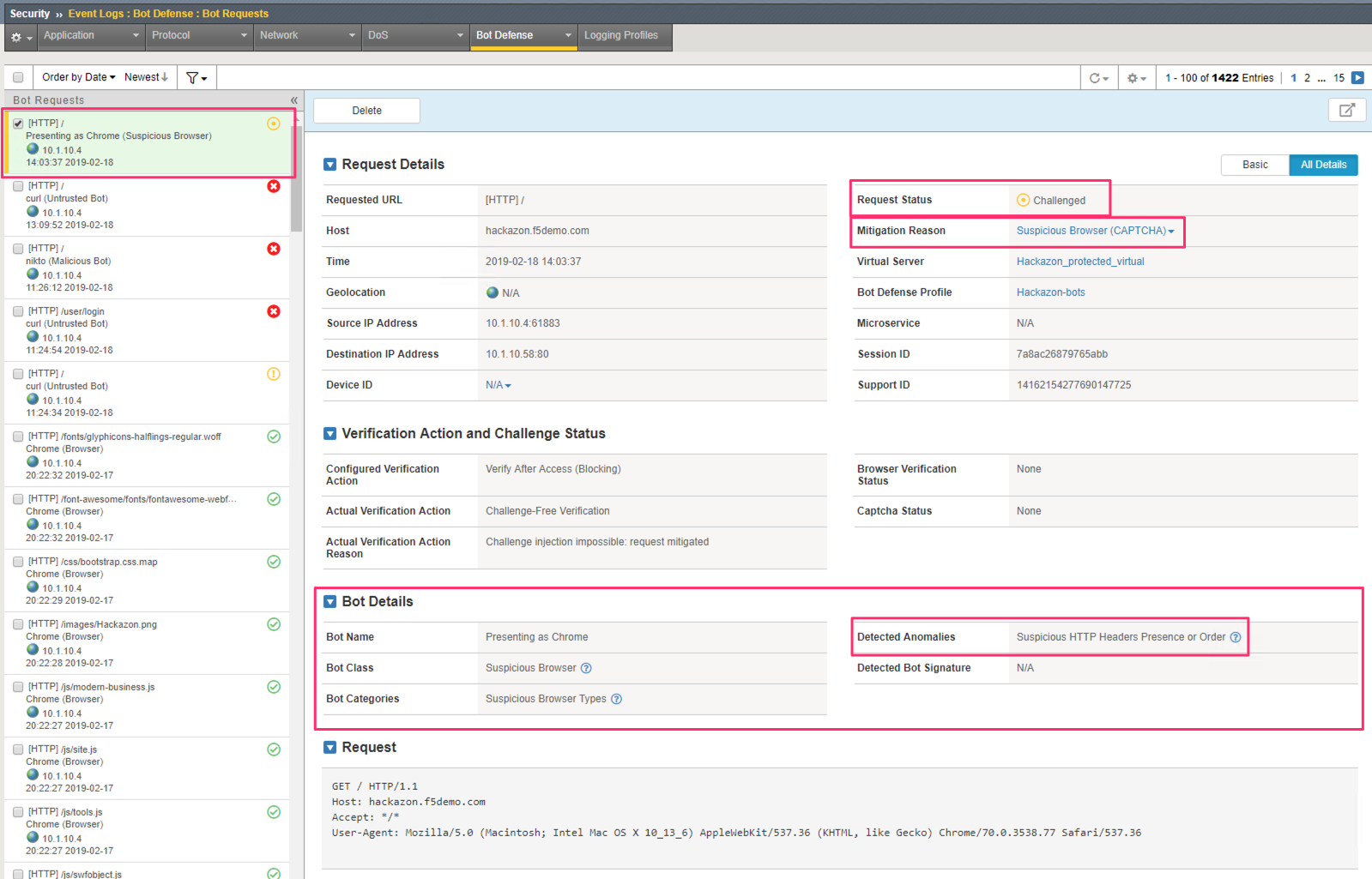Viewport: 1372px width, 879px height.
Task: Uncheck the Presenting as Chrome request checkbox
Action: 18,123
